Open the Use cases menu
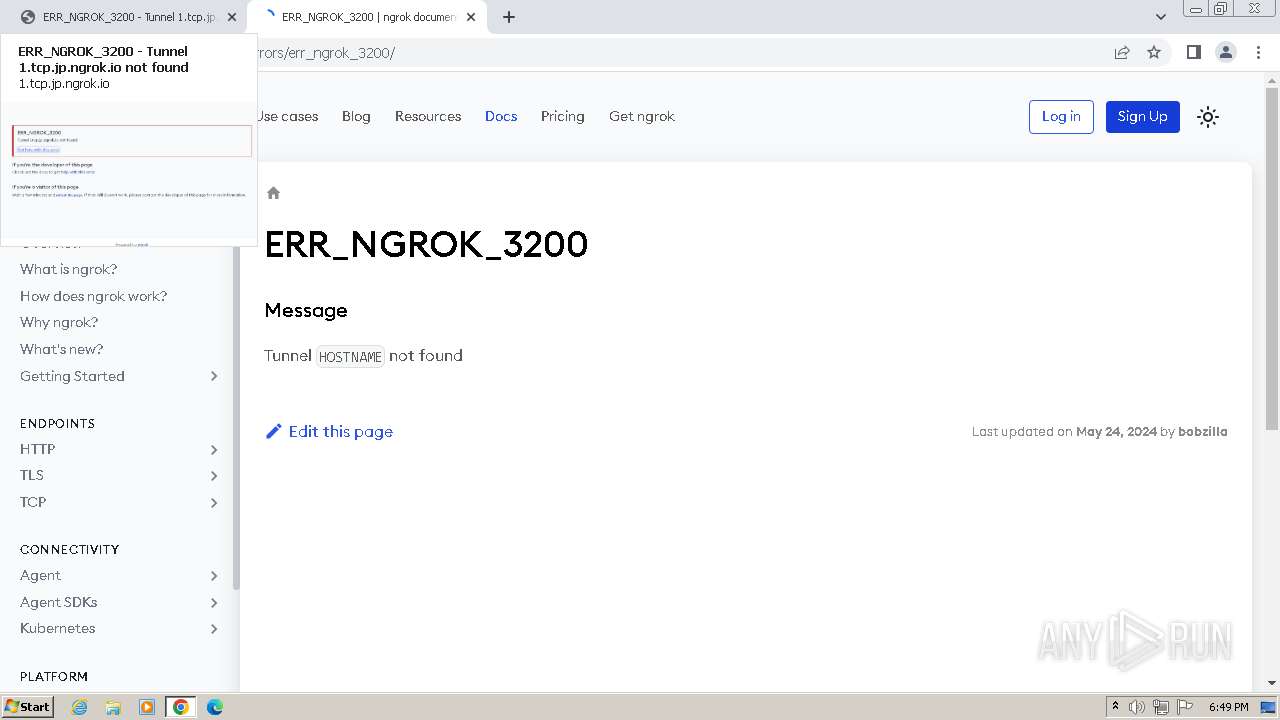 287,116
